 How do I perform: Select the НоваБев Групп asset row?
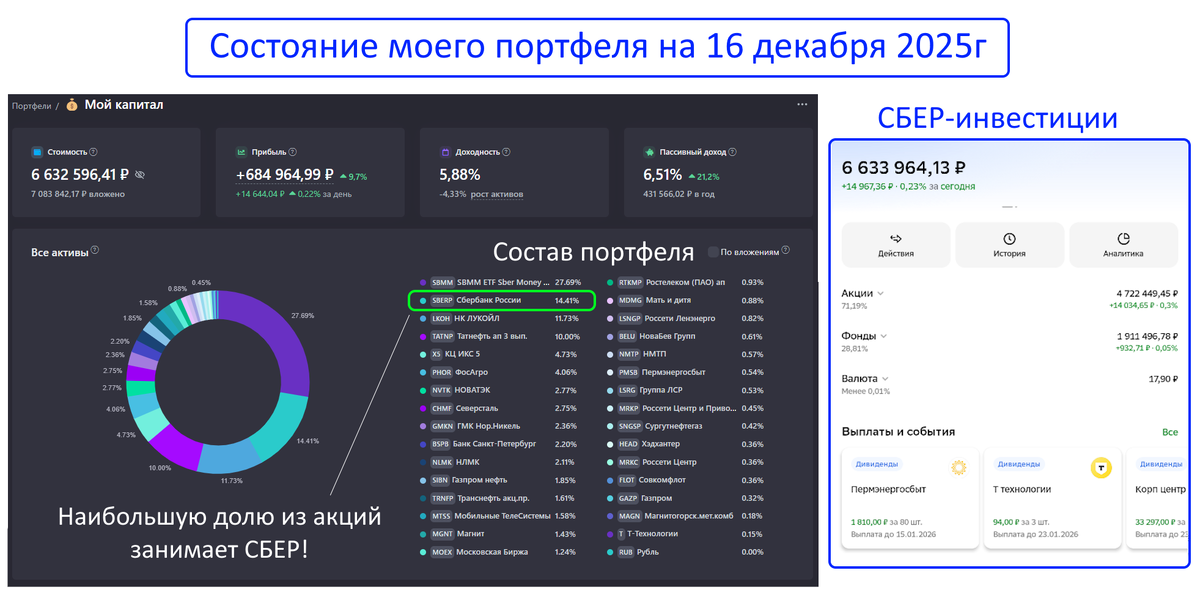(x=687, y=336)
